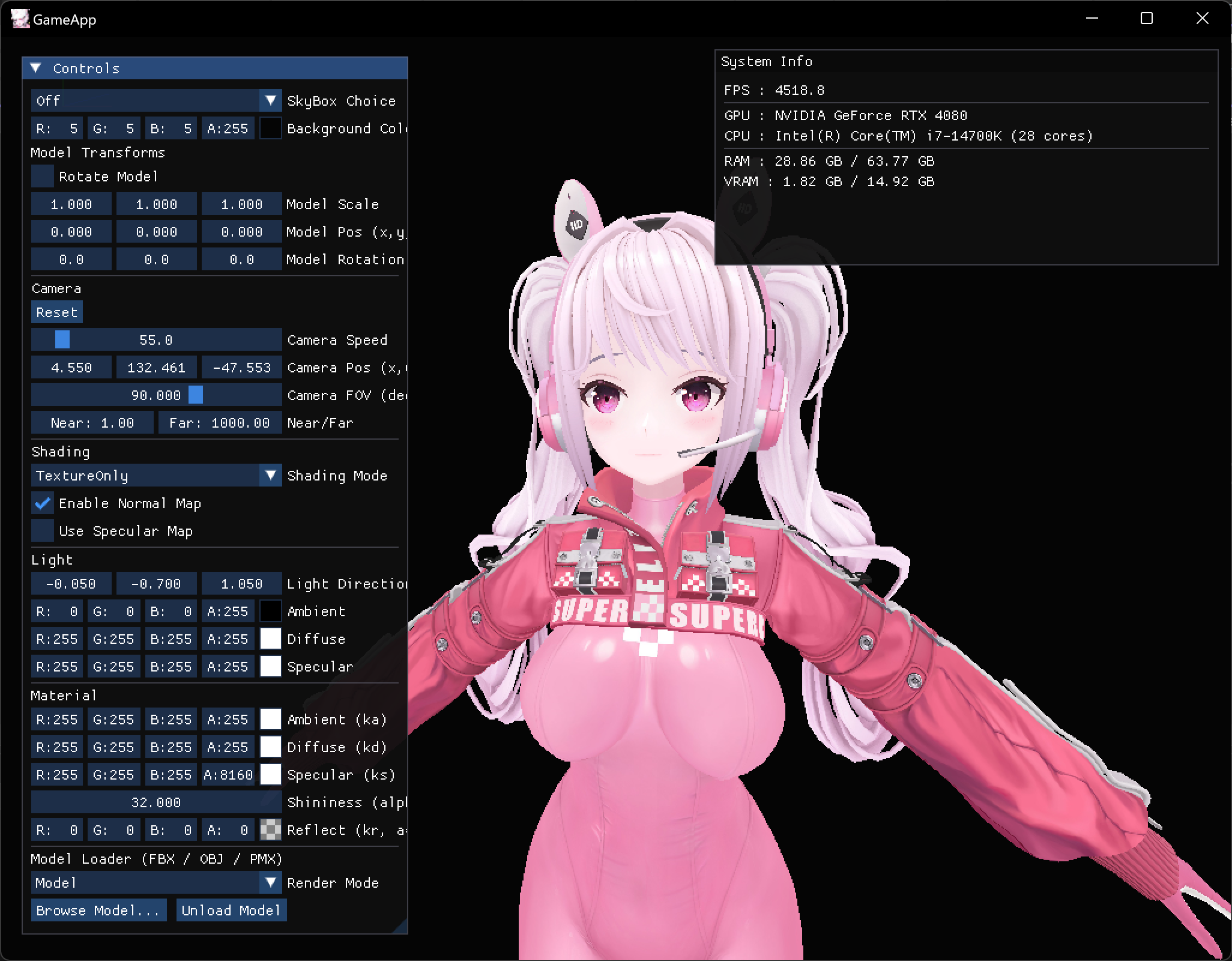Open the Light Ambient color swatch

click(270, 611)
